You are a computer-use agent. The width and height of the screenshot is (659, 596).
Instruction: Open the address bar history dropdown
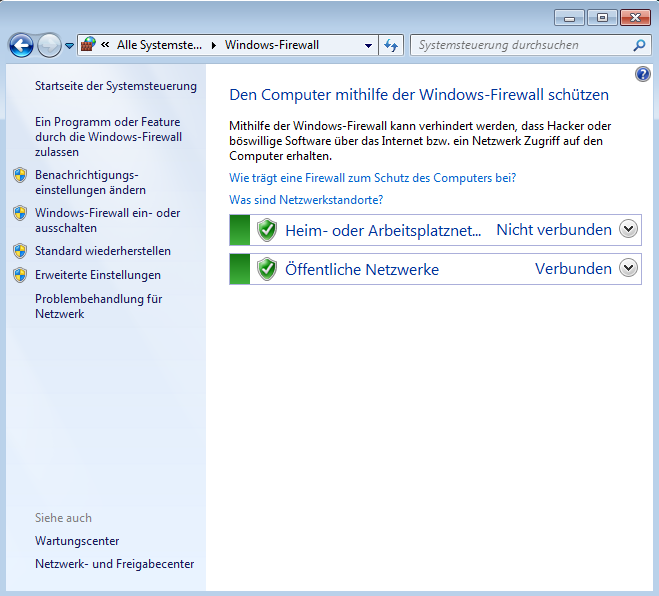[x=368, y=45]
